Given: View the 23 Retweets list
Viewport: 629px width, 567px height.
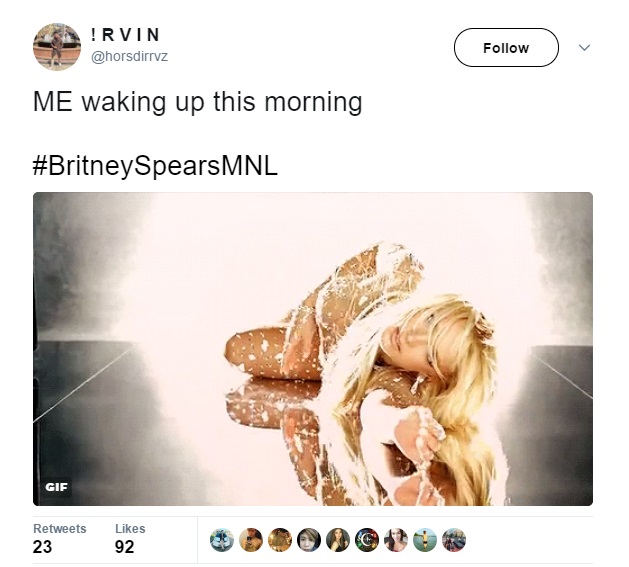Looking at the screenshot, I should pyautogui.click(x=59, y=539).
